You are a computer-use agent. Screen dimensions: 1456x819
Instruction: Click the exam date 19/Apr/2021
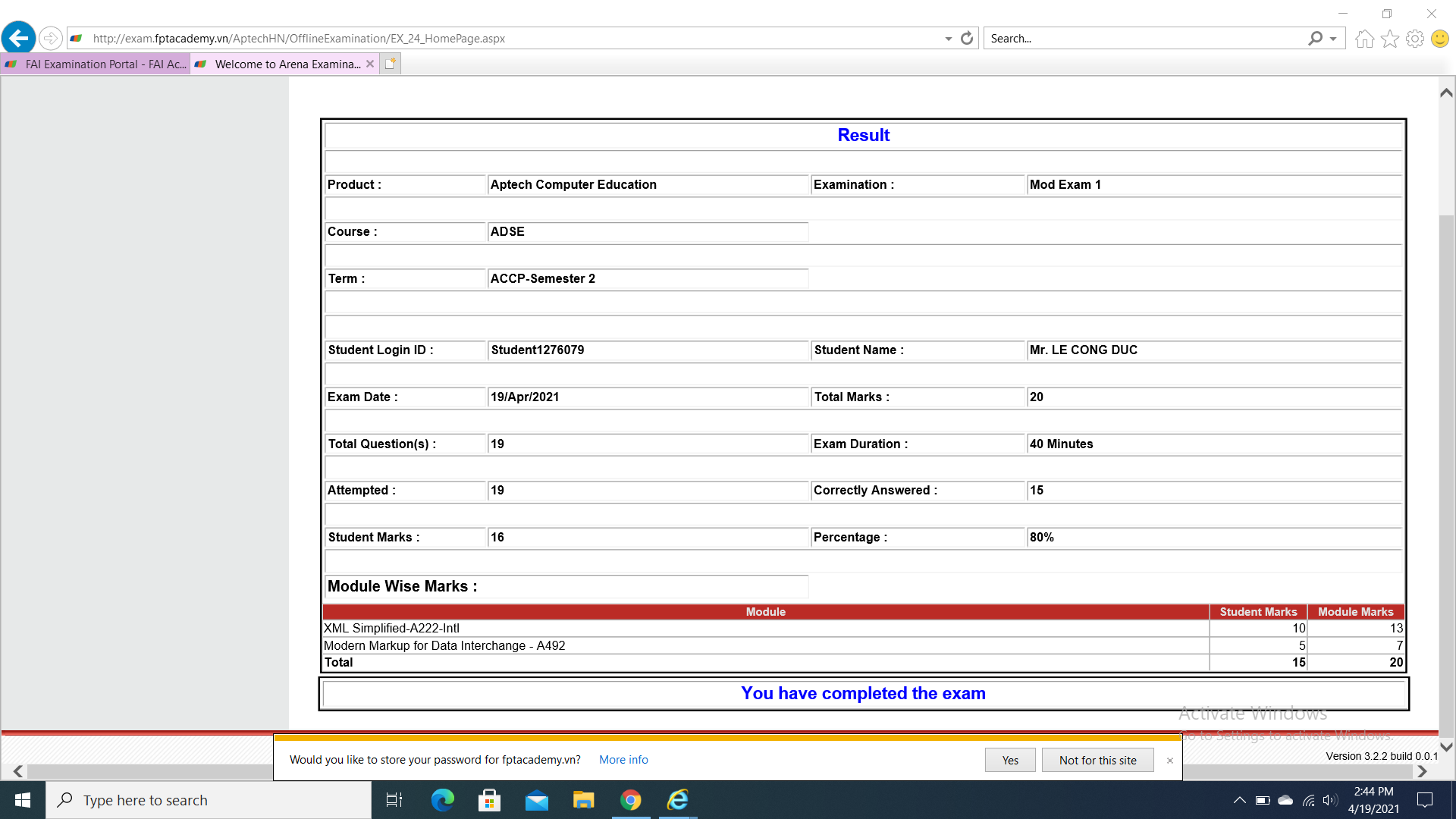pyautogui.click(x=524, y=397)
